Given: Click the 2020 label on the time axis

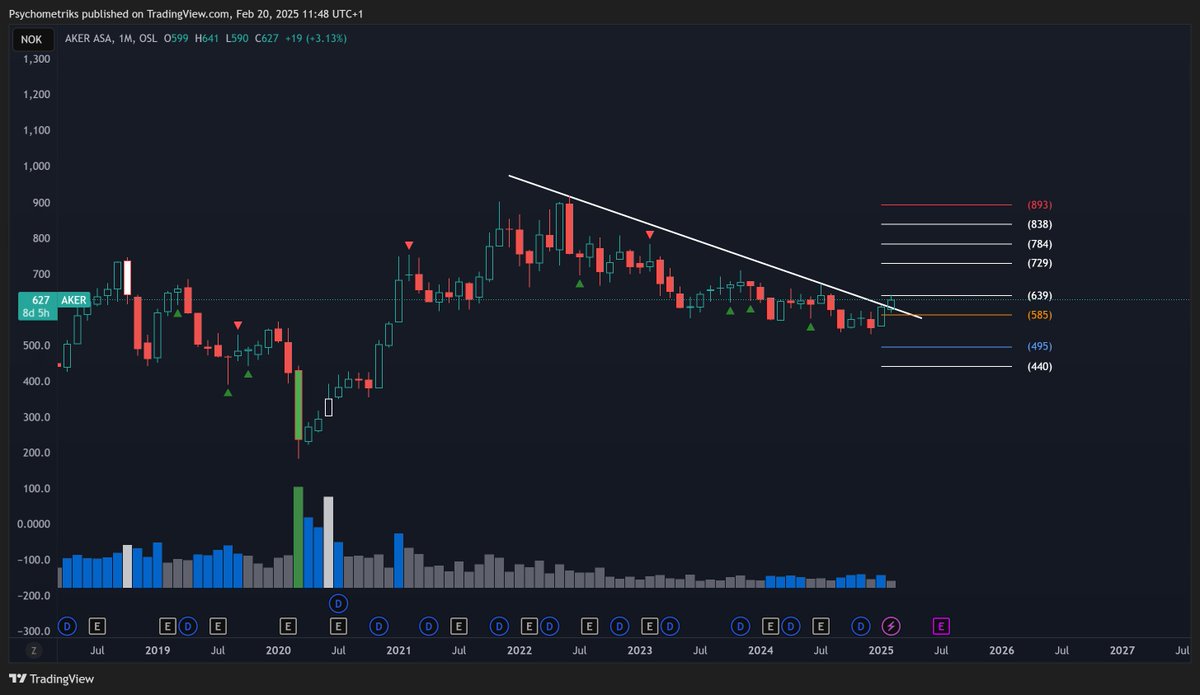Looking at the screenshot, I should click(x=278, y=650).
